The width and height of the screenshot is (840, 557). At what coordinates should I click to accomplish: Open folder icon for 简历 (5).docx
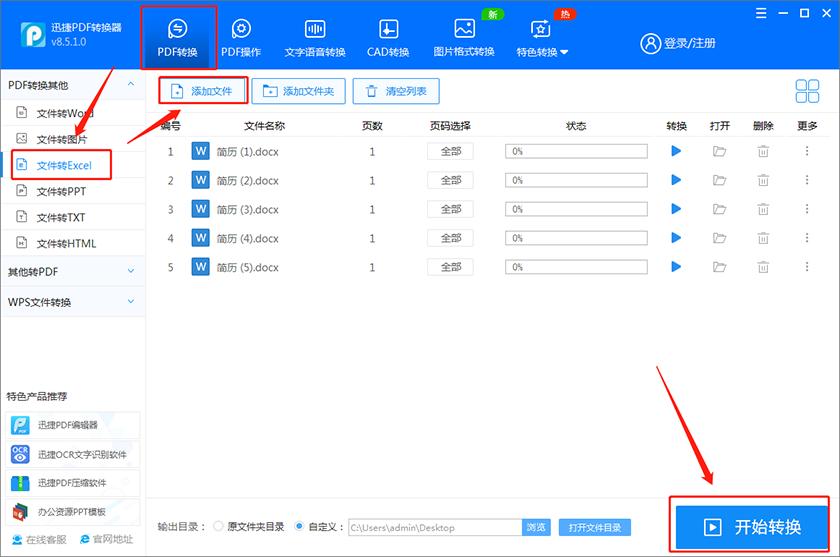719,267
